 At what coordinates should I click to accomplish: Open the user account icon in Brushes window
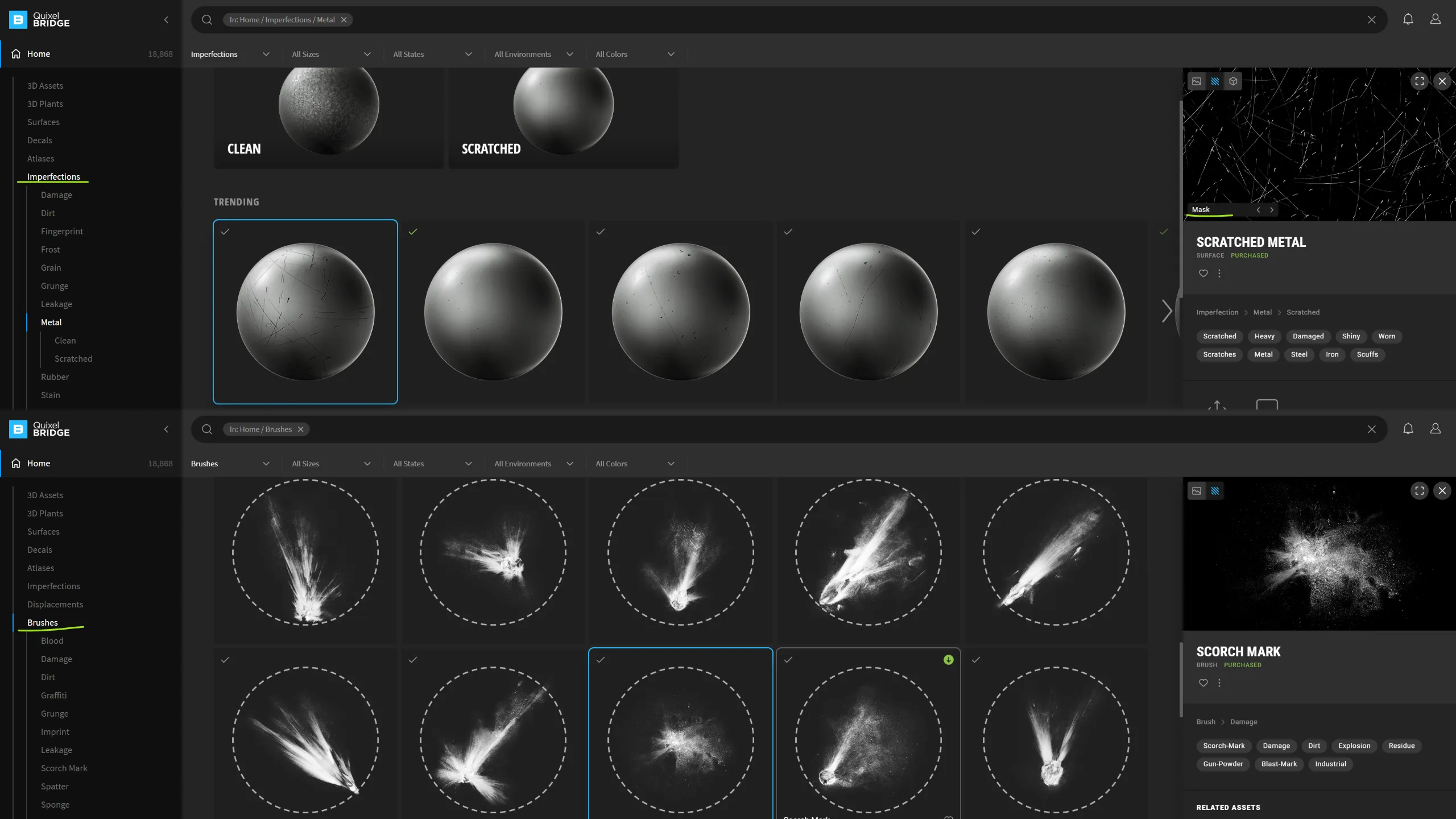click(1435, 429)
